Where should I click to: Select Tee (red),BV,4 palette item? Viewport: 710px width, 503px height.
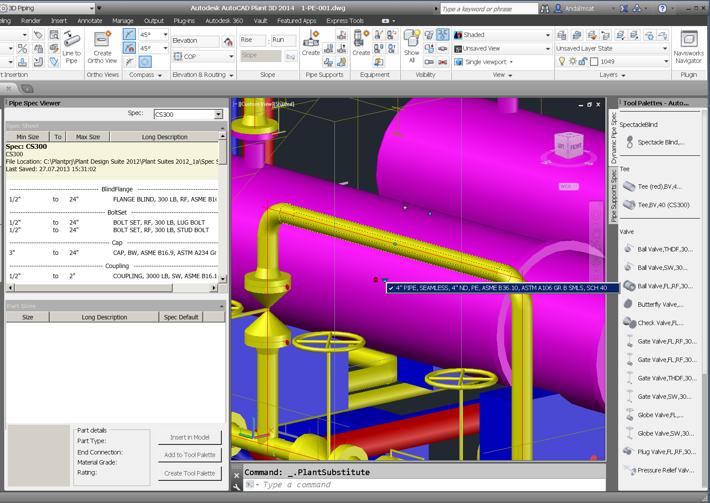pos(653,187)
